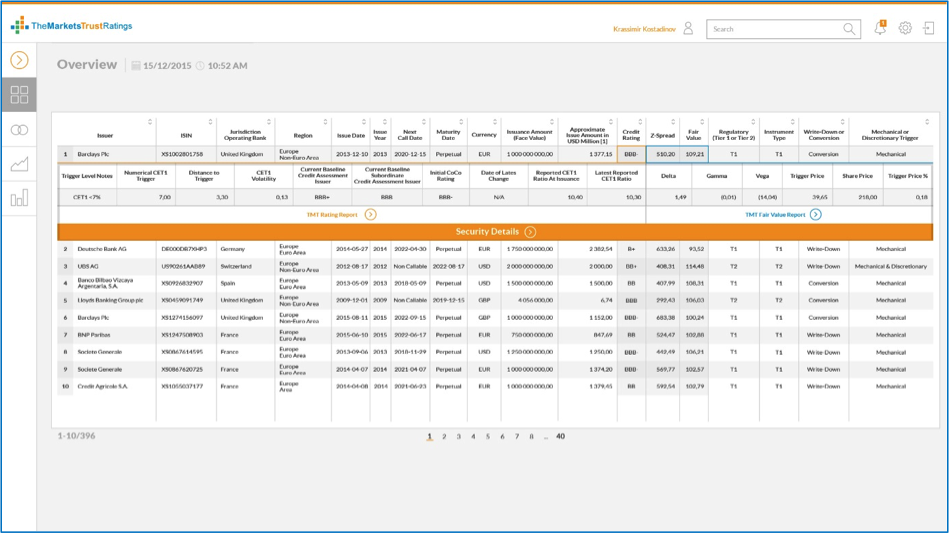The height and width of the screenshot is (533, 949).
Task: Open the TMT Fair Value Report link
Action: 775,215
